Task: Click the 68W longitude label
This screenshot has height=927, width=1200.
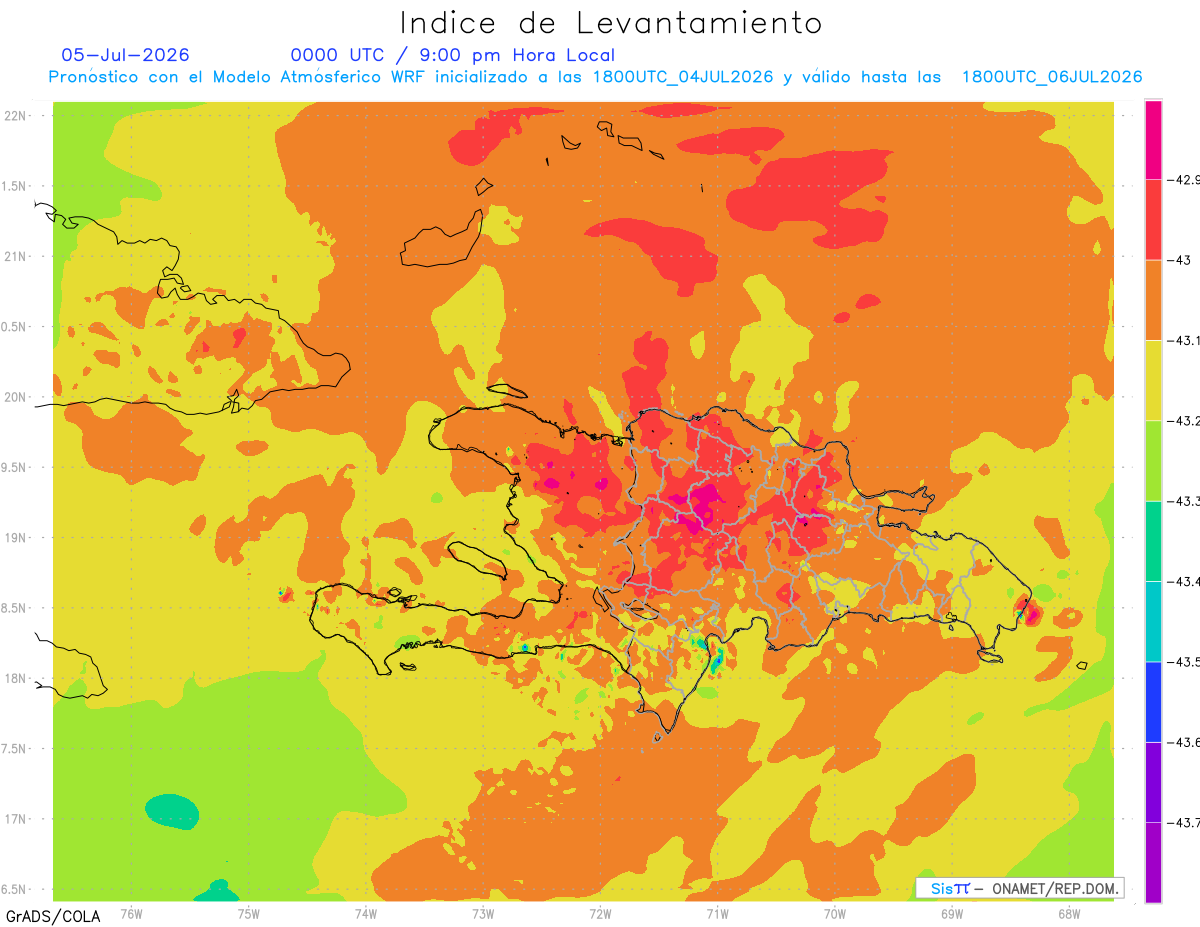Action: point(1069,913)
